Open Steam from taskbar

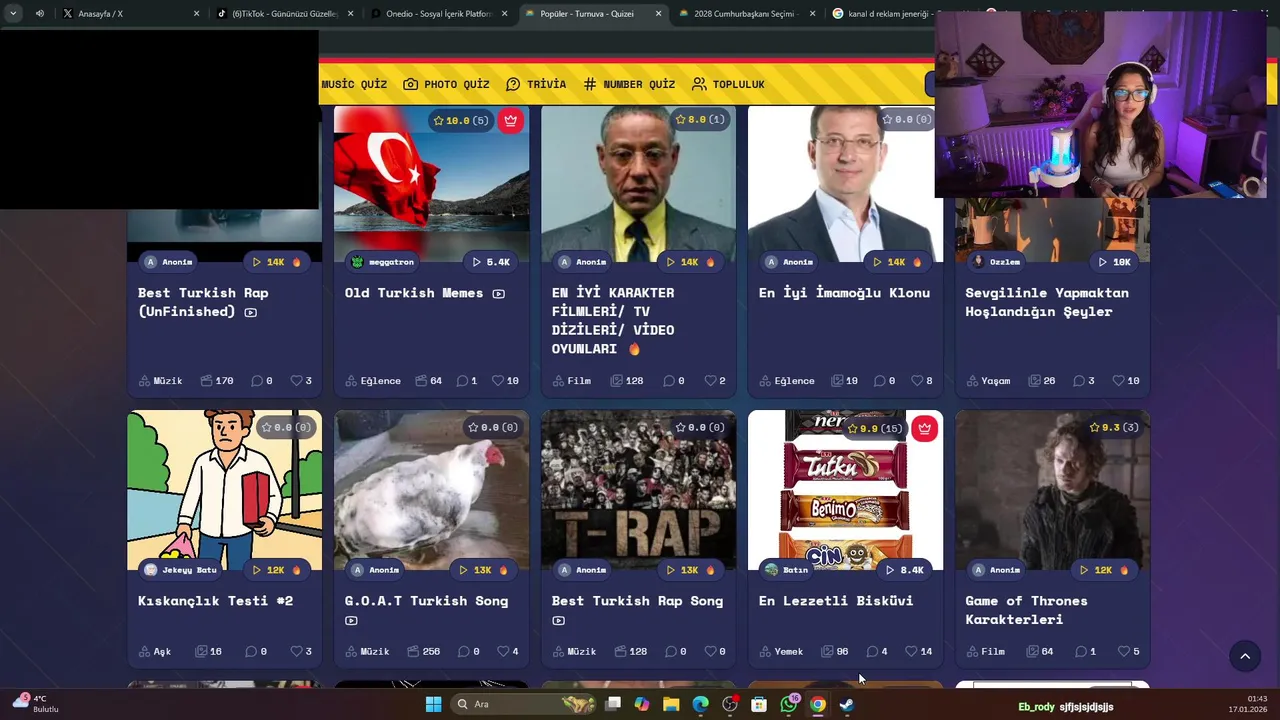click(847, 704)
